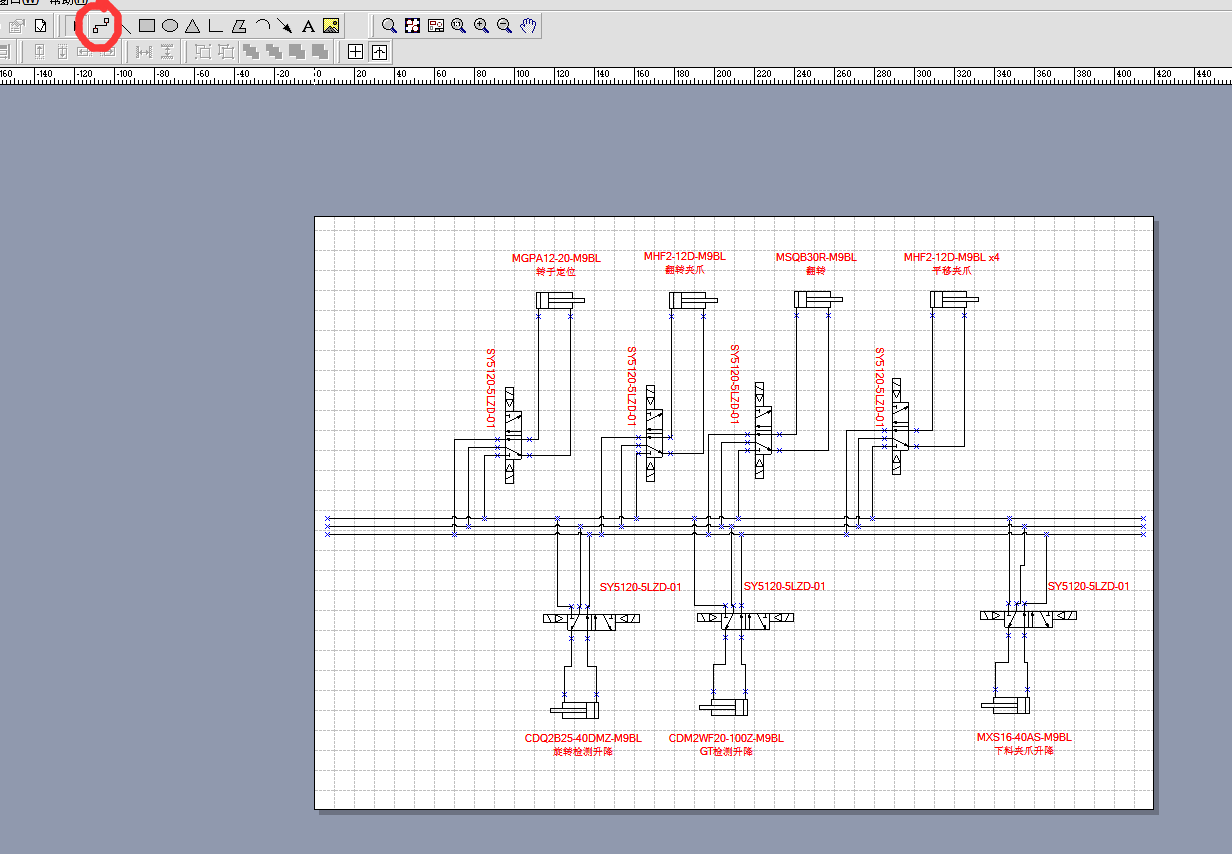1232x854 pixels.
Task: Select the 下料夹爪升降 caption text
Action: (x=1024, y=750)
